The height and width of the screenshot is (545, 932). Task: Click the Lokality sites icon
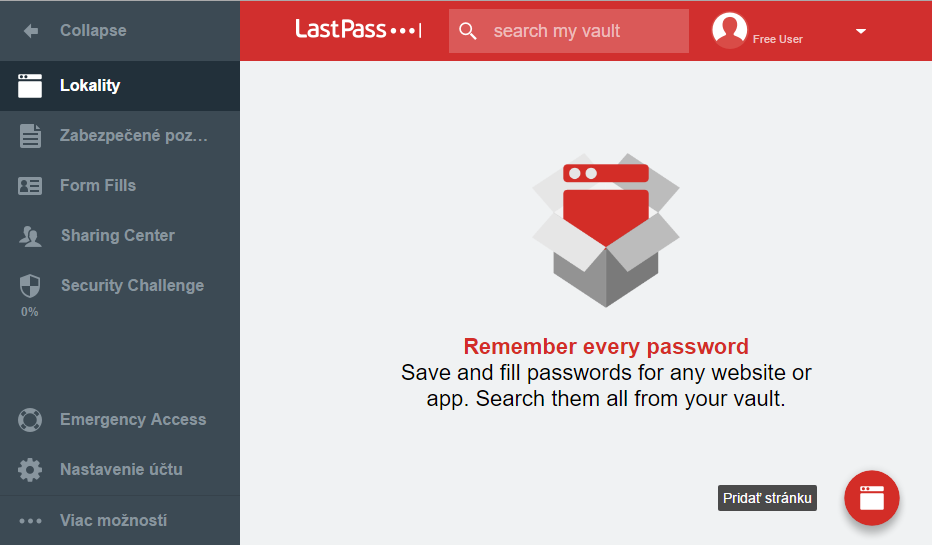point(30,86)
